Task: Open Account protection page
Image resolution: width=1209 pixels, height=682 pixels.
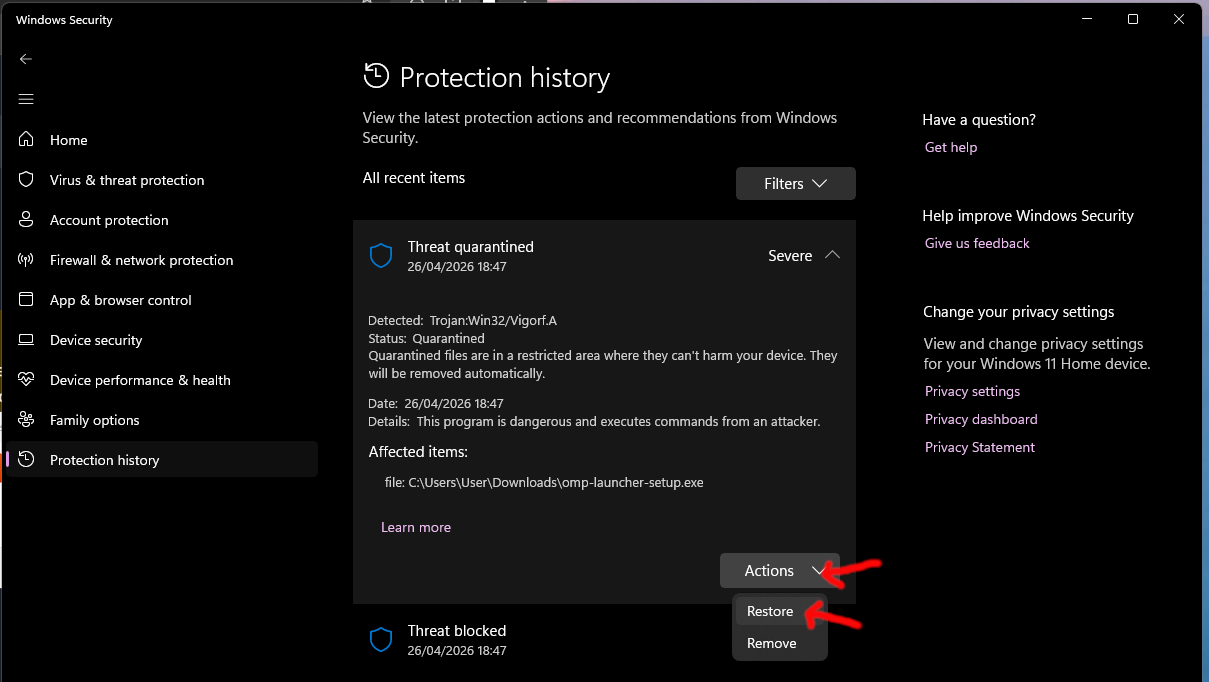Action: tap(162, 220)
